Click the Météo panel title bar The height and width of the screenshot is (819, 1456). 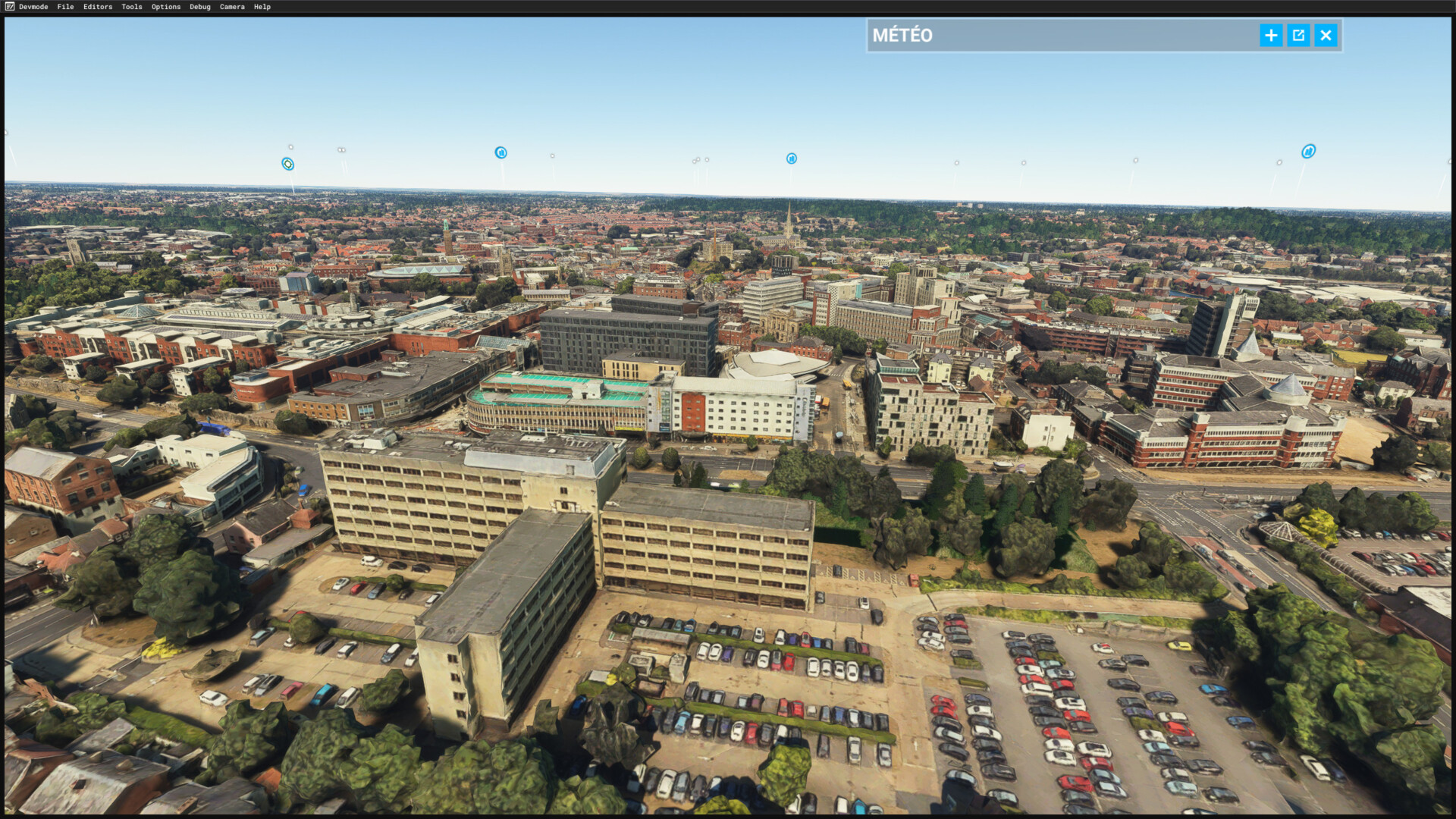point(1062,36)
